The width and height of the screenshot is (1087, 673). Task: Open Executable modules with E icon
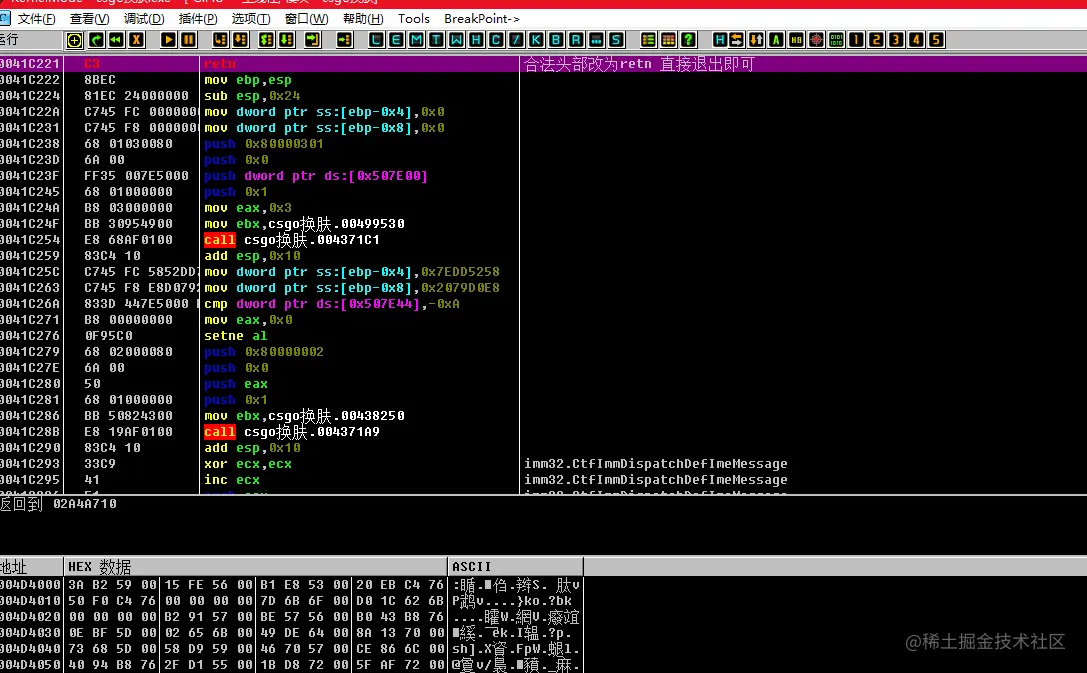point(397,40)
